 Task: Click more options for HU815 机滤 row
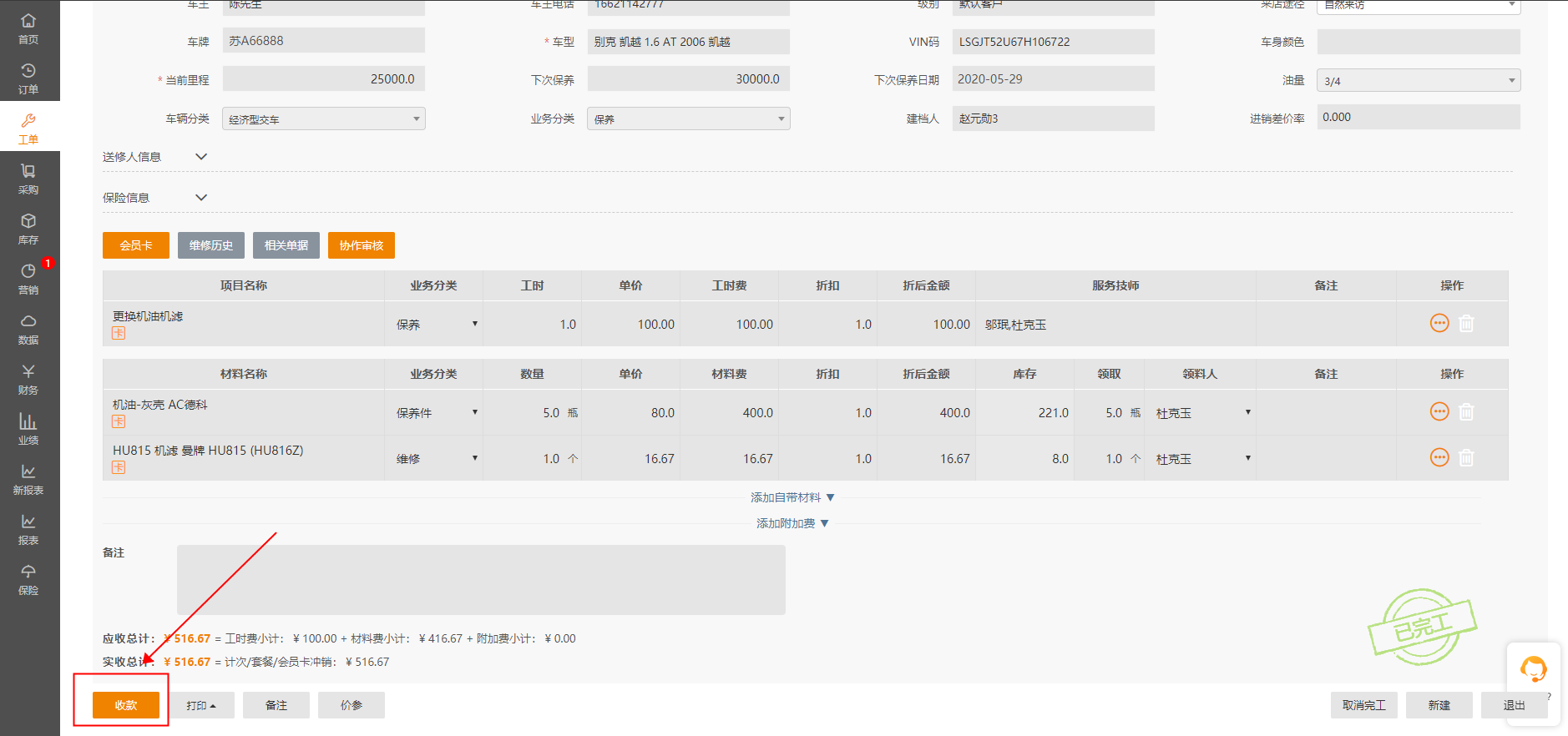pos(1439,457)
